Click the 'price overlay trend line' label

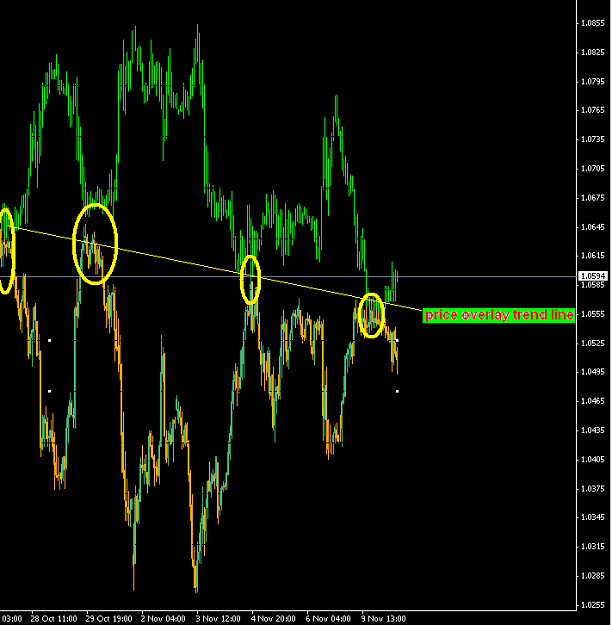tap(498, 315)
